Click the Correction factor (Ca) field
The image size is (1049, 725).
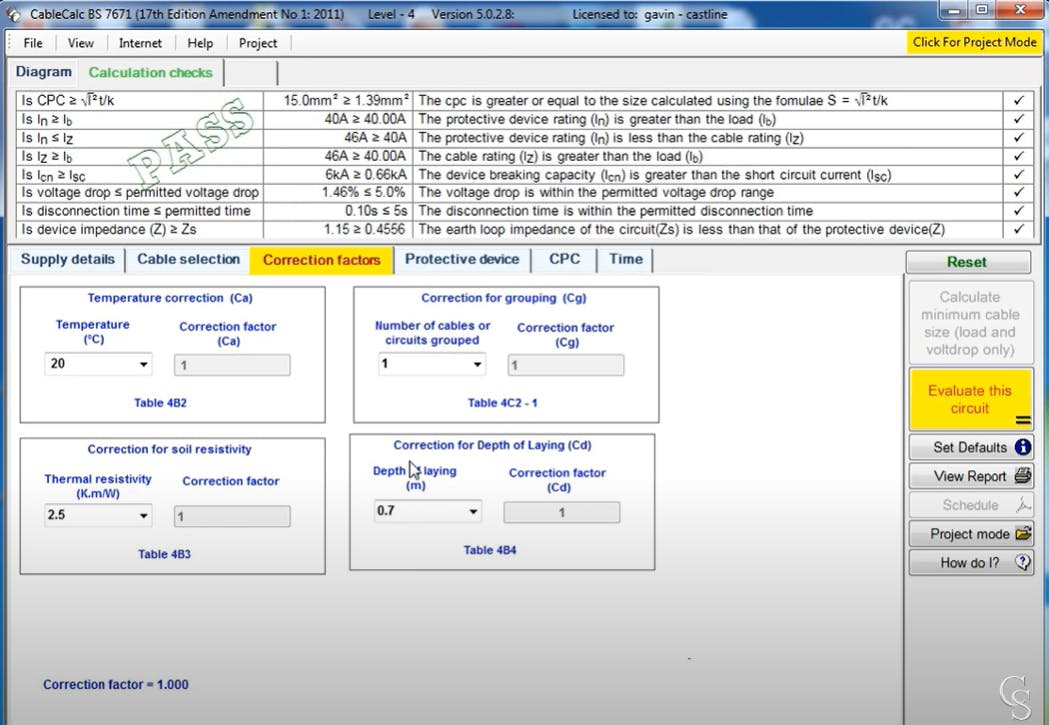click(x=232, y=365)
